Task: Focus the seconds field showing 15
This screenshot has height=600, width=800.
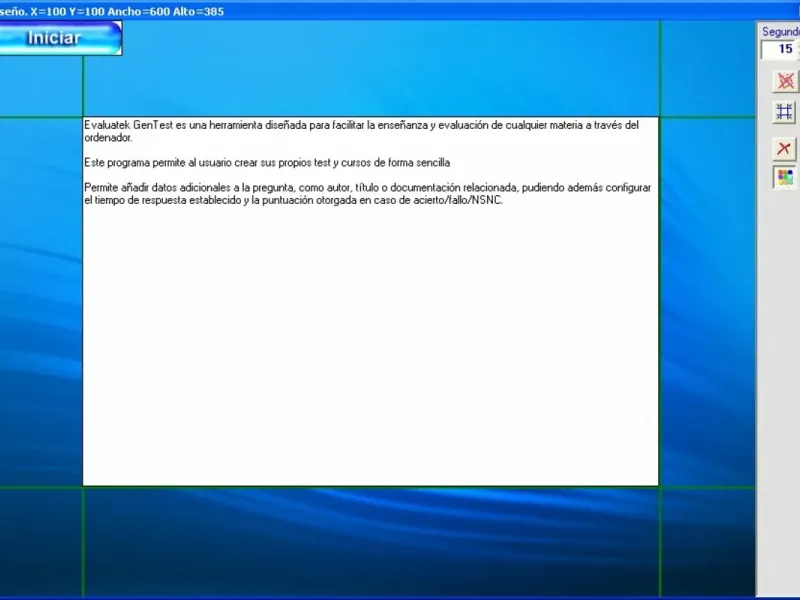Action: point(780,49)
